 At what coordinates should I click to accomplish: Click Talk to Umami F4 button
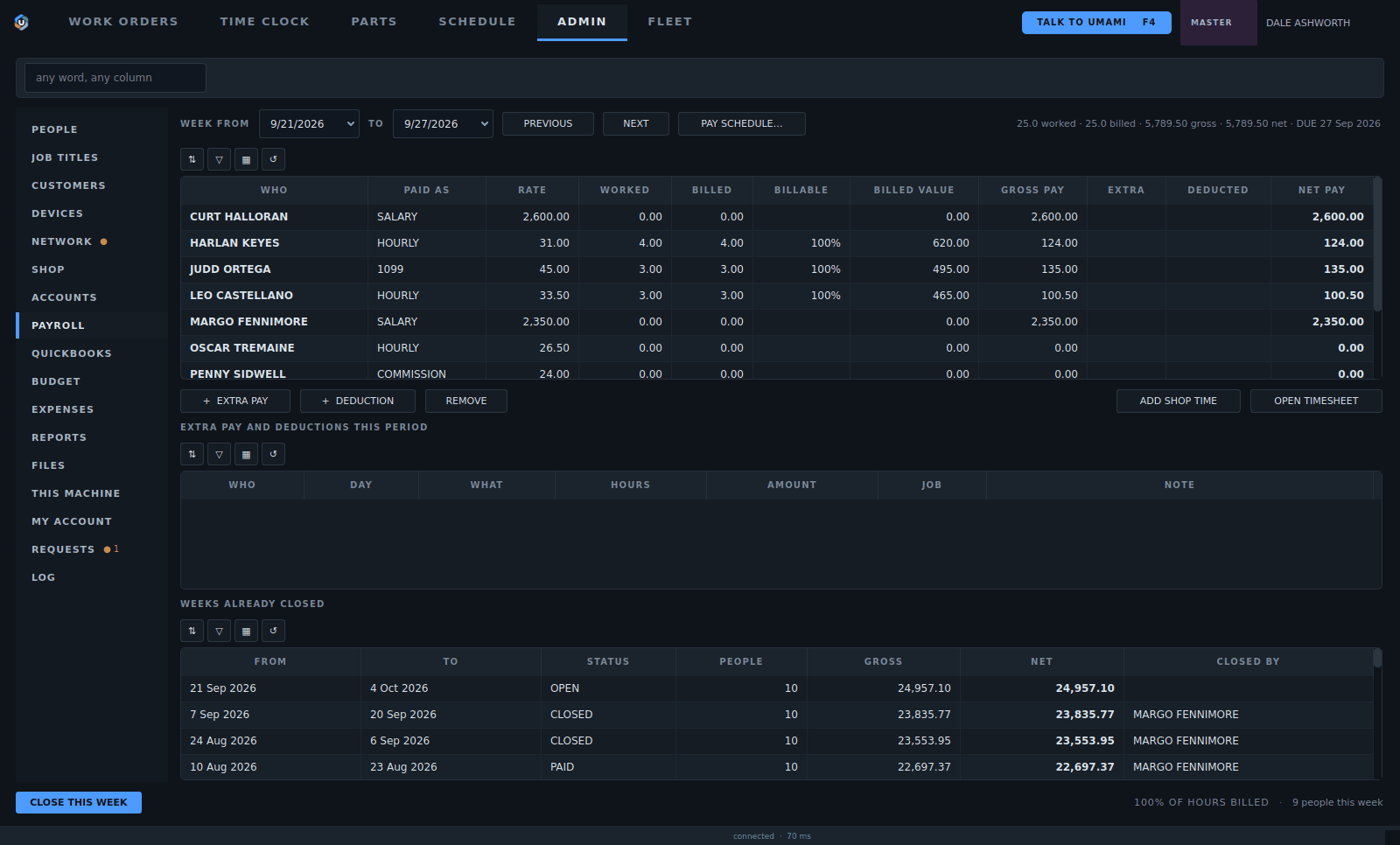tap(1096, 23)
